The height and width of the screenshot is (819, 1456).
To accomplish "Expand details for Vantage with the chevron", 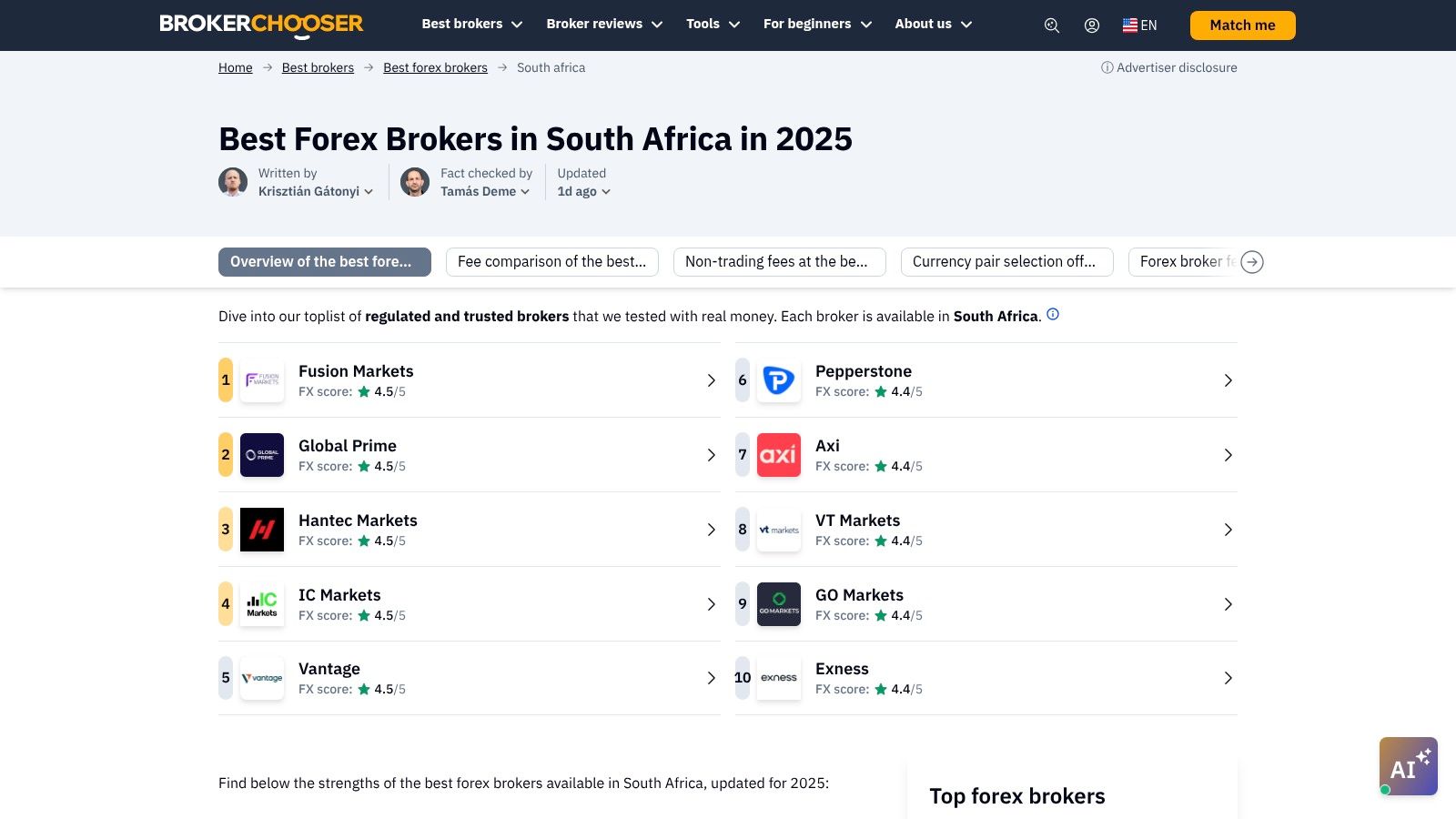I will click(712, 678).
